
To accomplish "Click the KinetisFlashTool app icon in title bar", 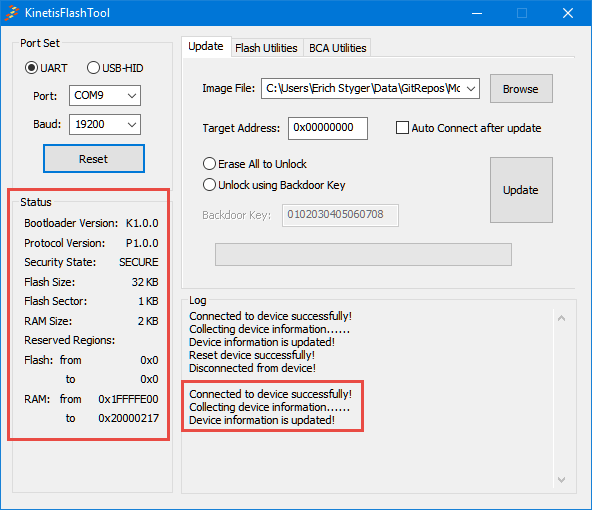I will [12, 13].
